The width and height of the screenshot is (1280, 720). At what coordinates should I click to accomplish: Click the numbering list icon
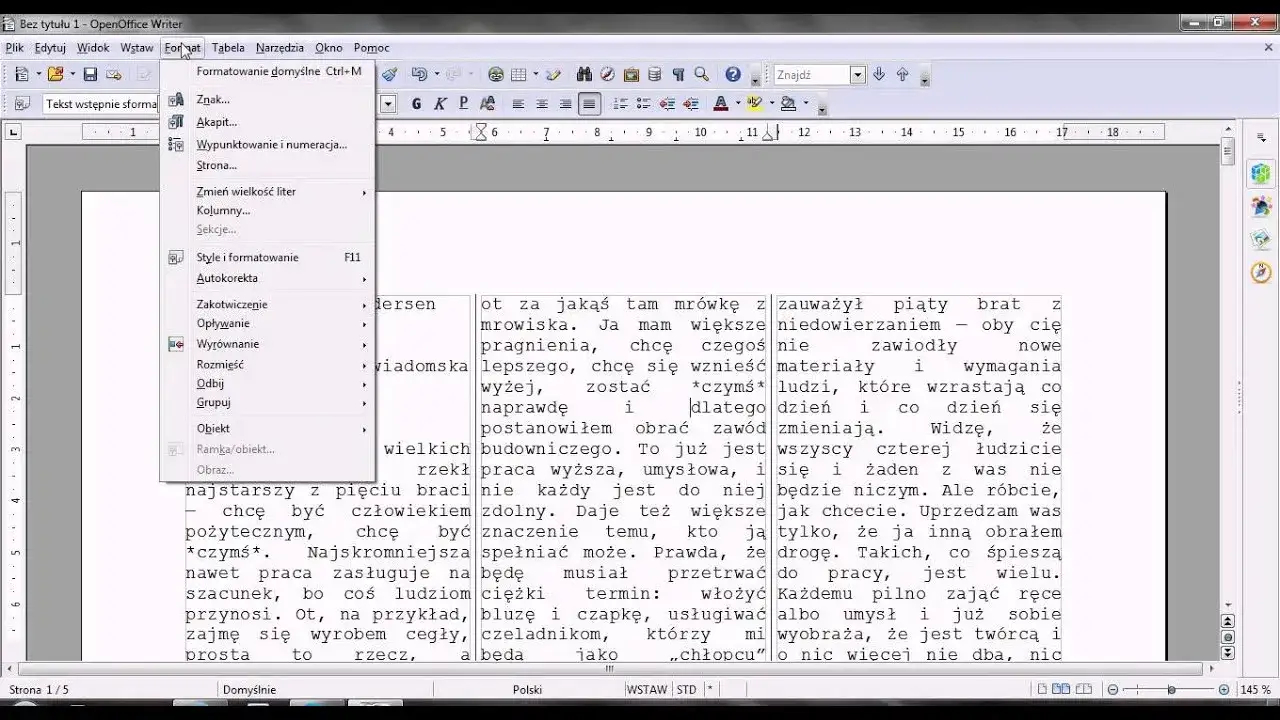(x=620, y=103)
